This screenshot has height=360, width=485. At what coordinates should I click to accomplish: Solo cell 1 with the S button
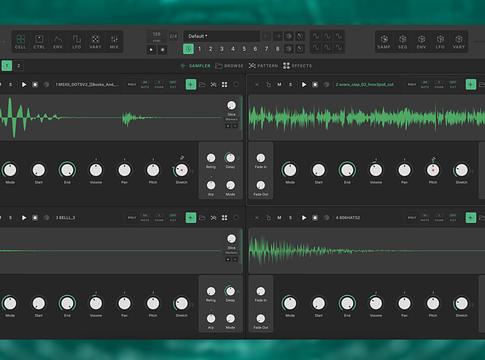tap(10, 85)
